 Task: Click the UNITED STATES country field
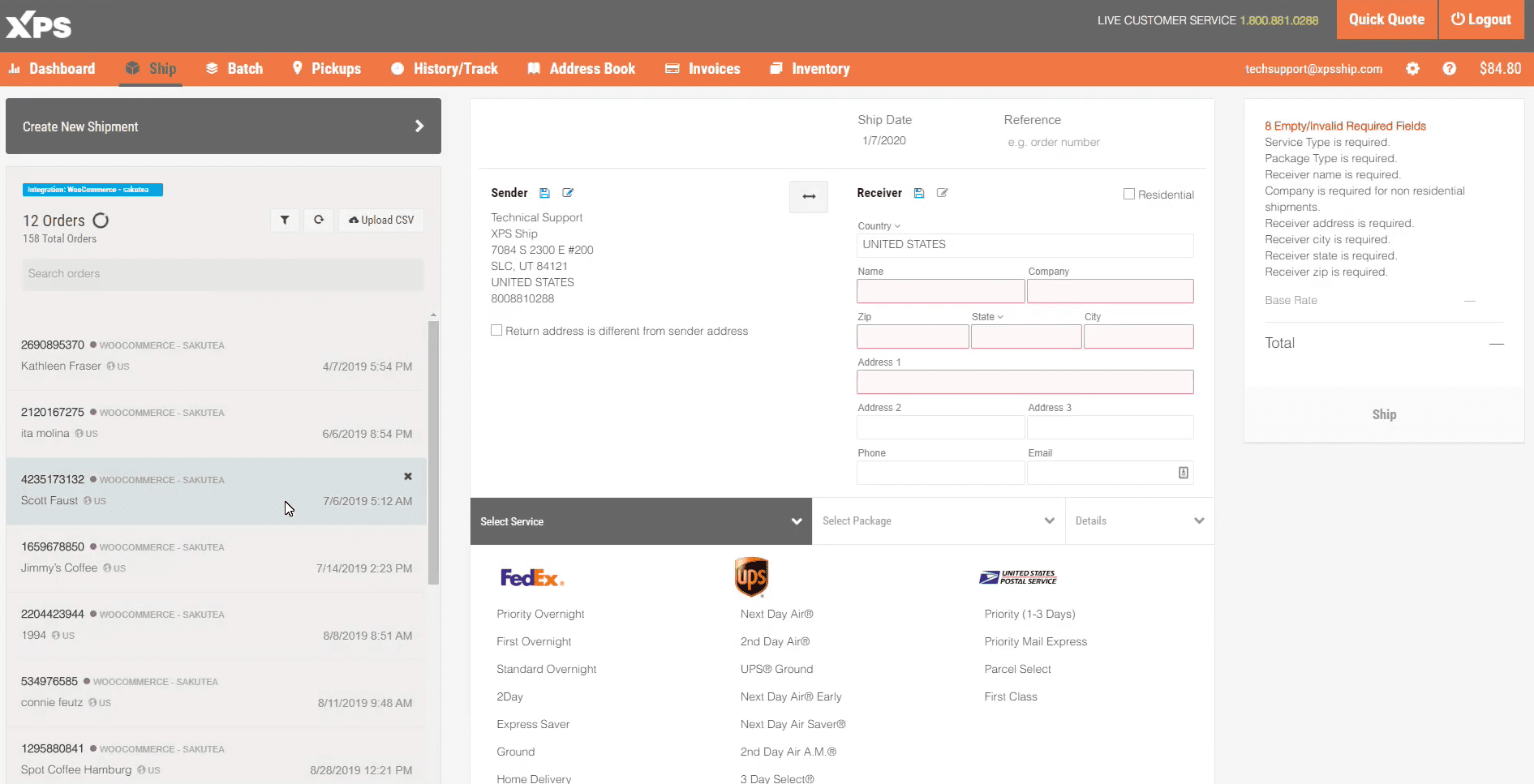tap(1025, 245)
